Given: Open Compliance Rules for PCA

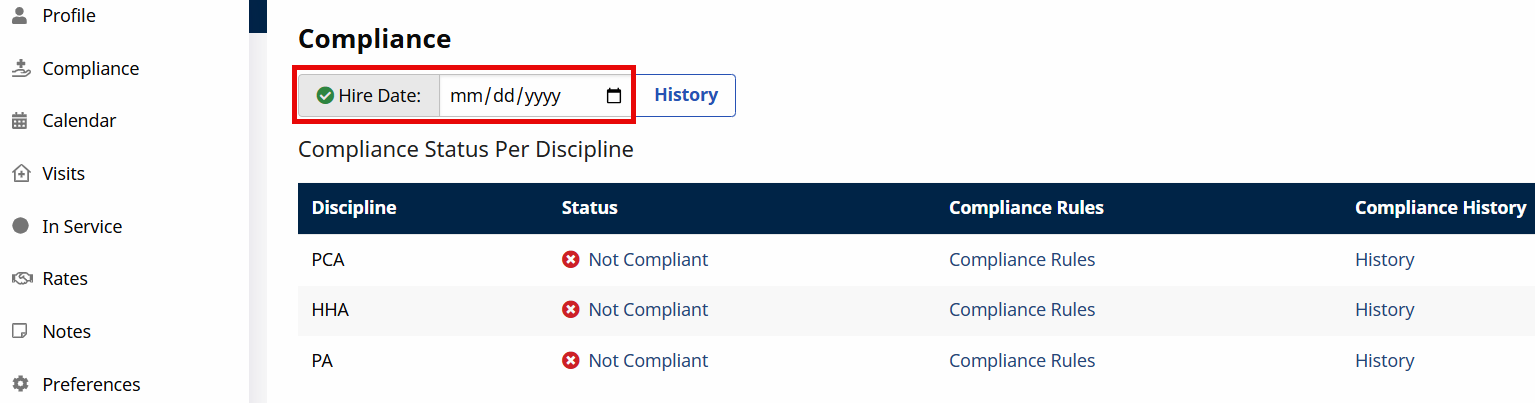Looking at the screenshot, I should pyautogui.click(x=1022, y=260).
